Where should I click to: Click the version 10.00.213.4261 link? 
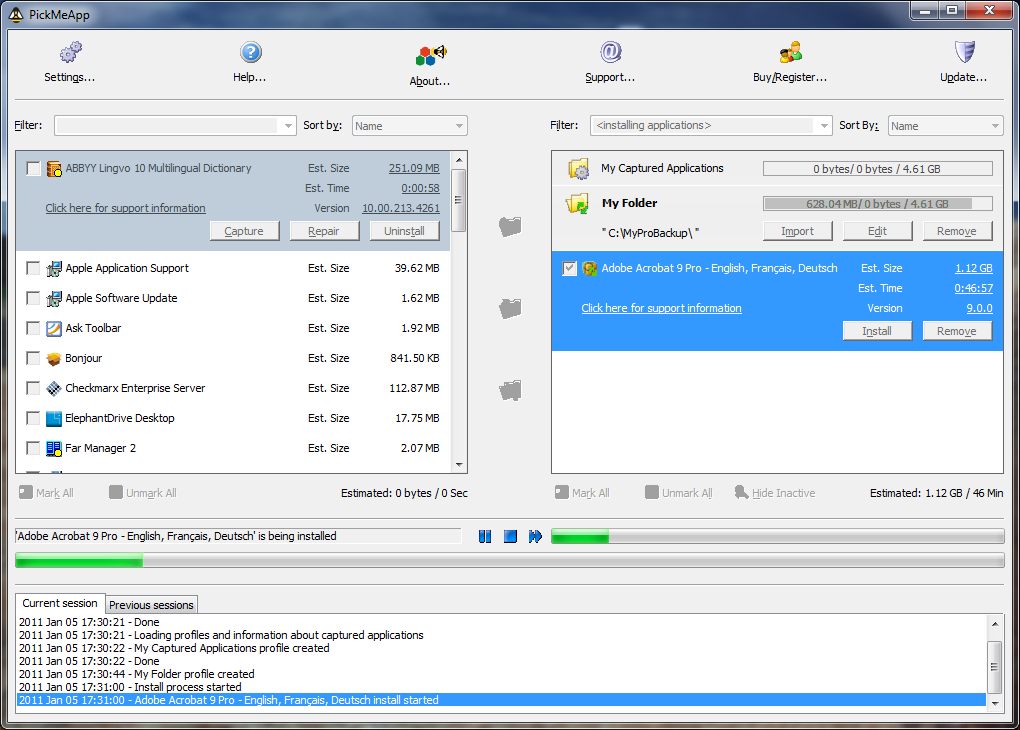click(x=401, y=208)
